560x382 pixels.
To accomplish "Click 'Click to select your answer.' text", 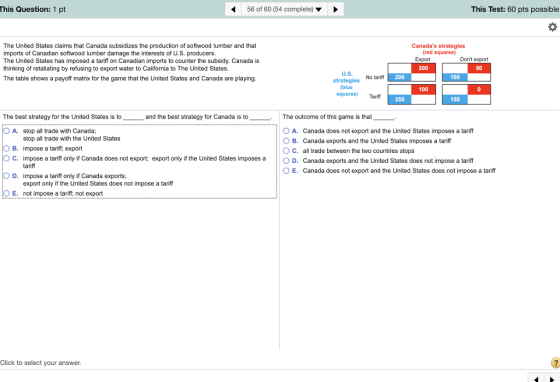I will tap(40, 363).
